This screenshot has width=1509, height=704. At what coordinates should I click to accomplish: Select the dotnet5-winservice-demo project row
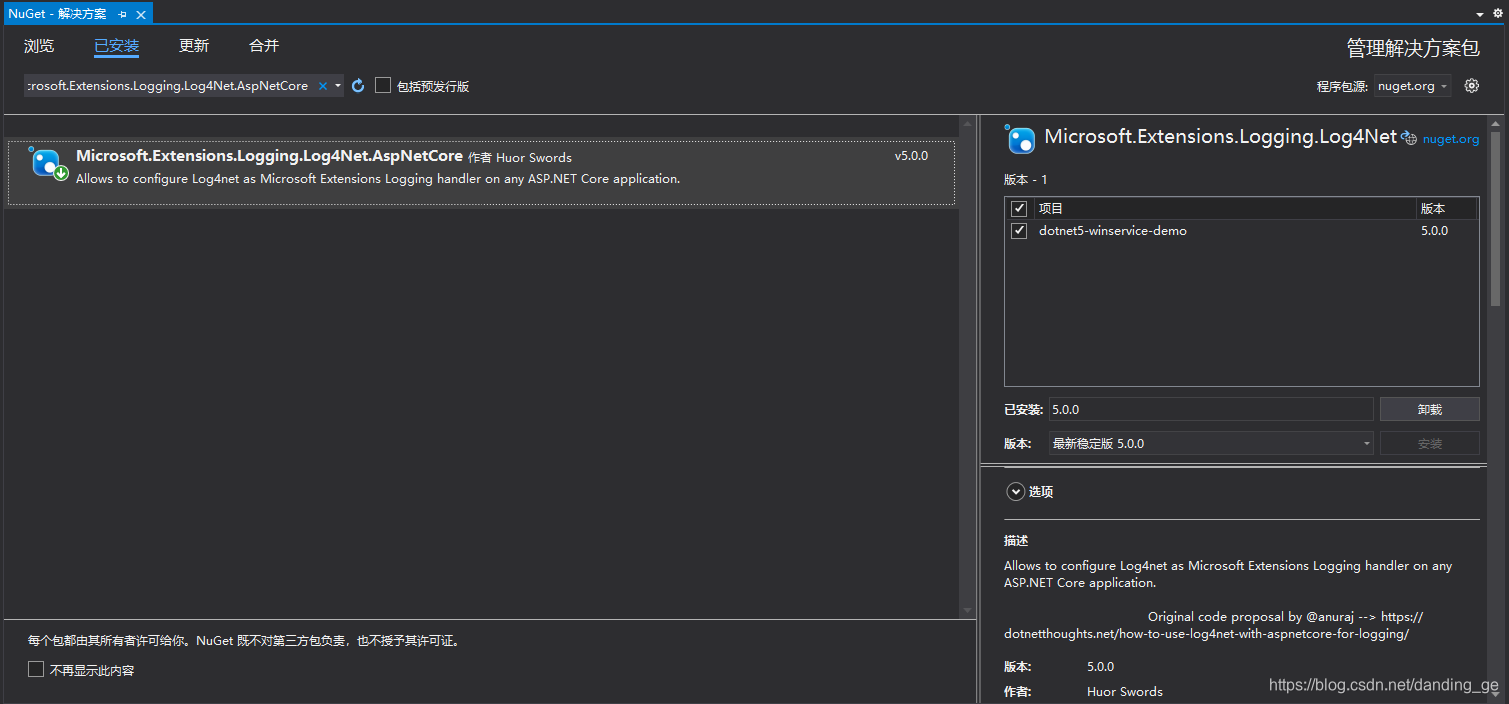pyautogui.click(x=1241, y=231)
